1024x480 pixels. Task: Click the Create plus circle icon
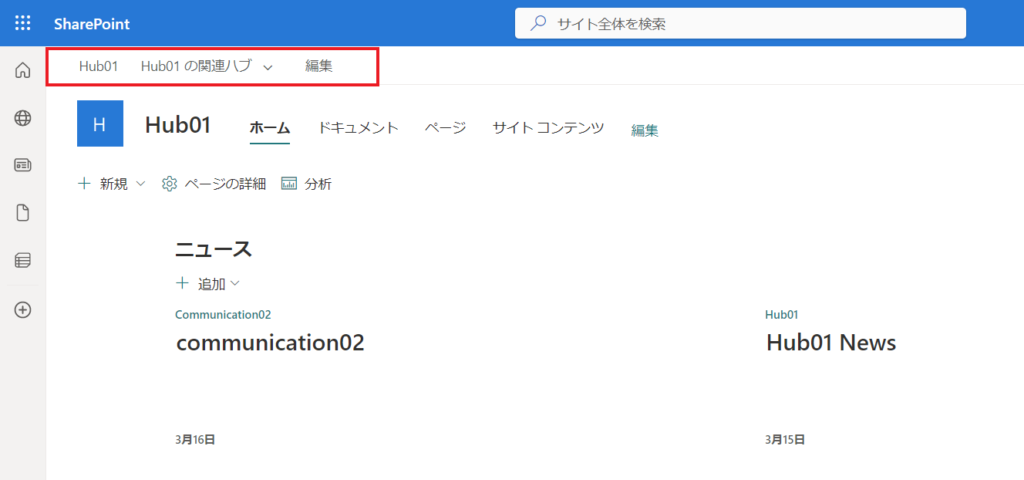pos(23,310)
